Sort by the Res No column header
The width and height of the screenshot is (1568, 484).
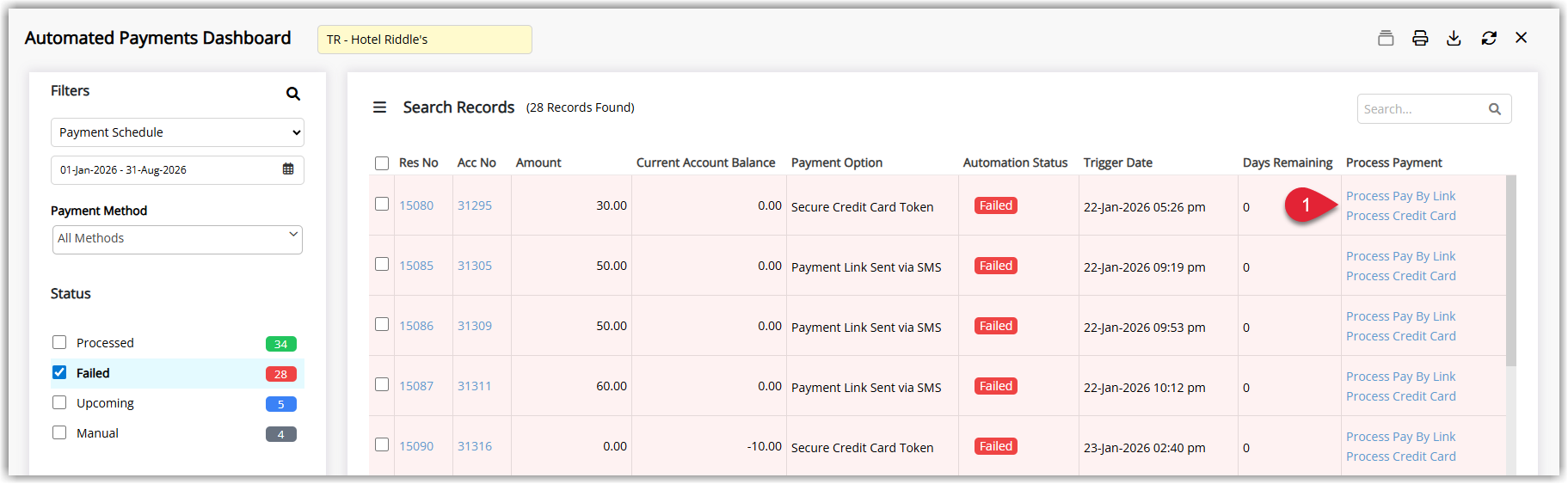419,162
